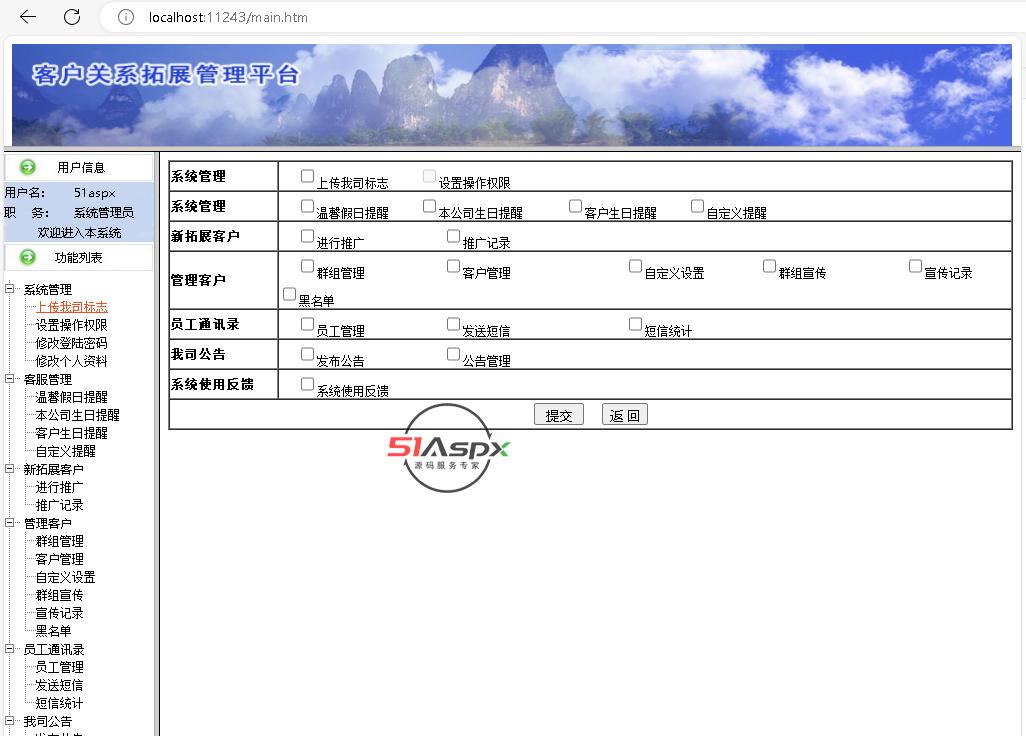Open 修改登陆密码 in the sidebar

(x=71, y=343)
